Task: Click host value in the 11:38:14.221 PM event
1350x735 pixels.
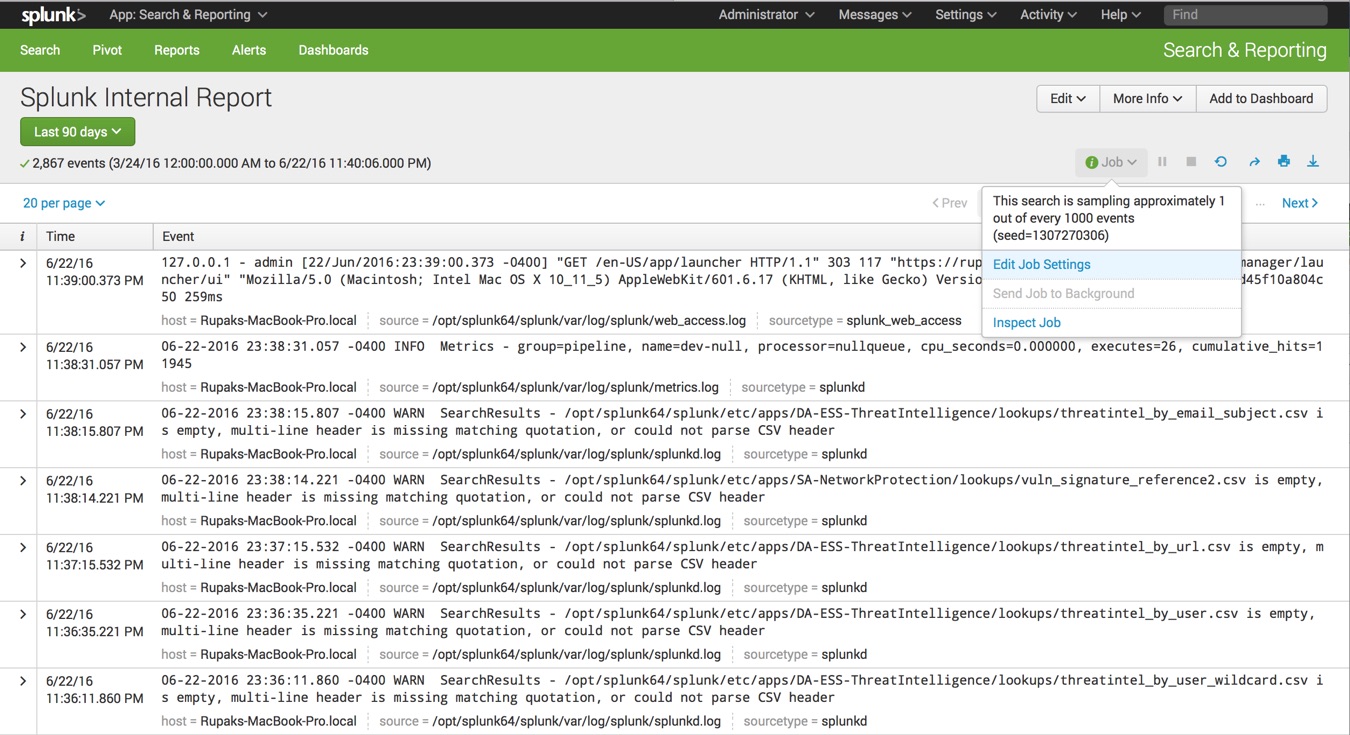Action: pyautogui.click(x=278, y=521)
